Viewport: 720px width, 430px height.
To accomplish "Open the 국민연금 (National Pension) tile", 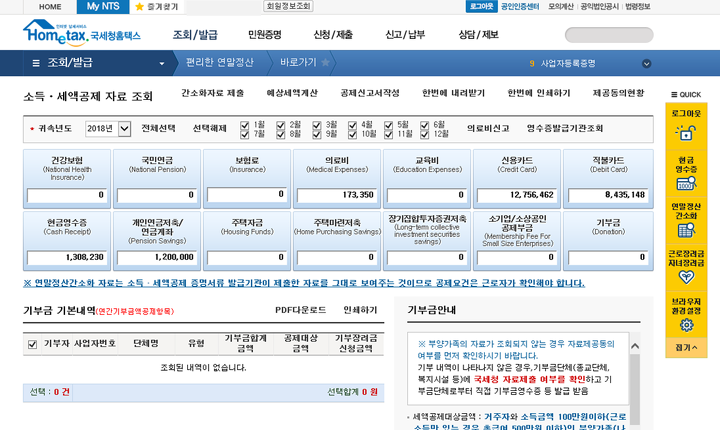I will 157,178.
